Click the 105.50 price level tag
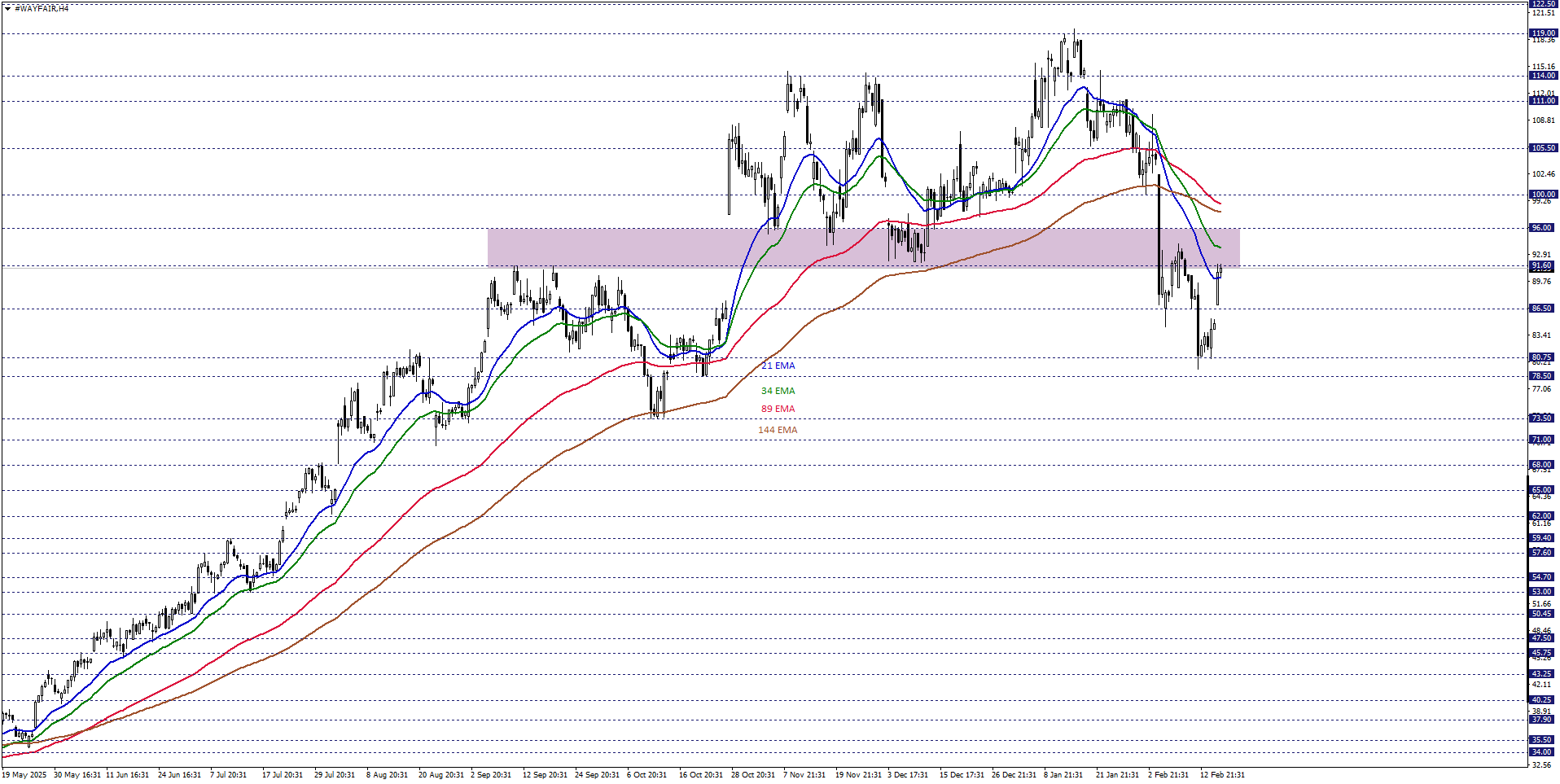 click(x=1543, y=148)
